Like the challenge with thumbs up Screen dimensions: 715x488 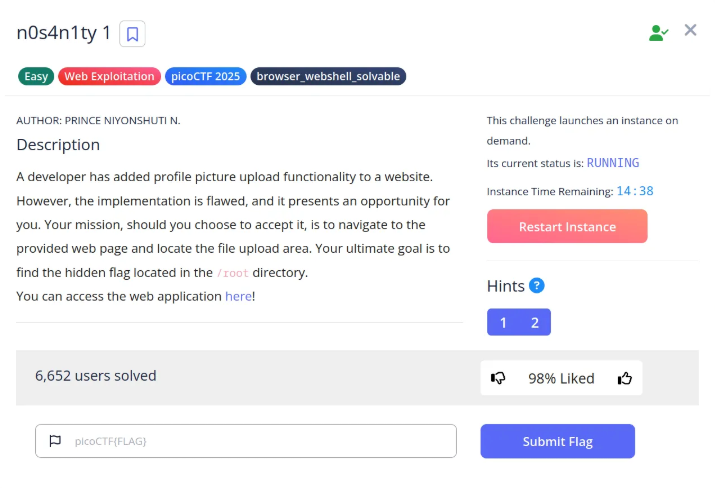pyautogui.click(x=625, y=378)
